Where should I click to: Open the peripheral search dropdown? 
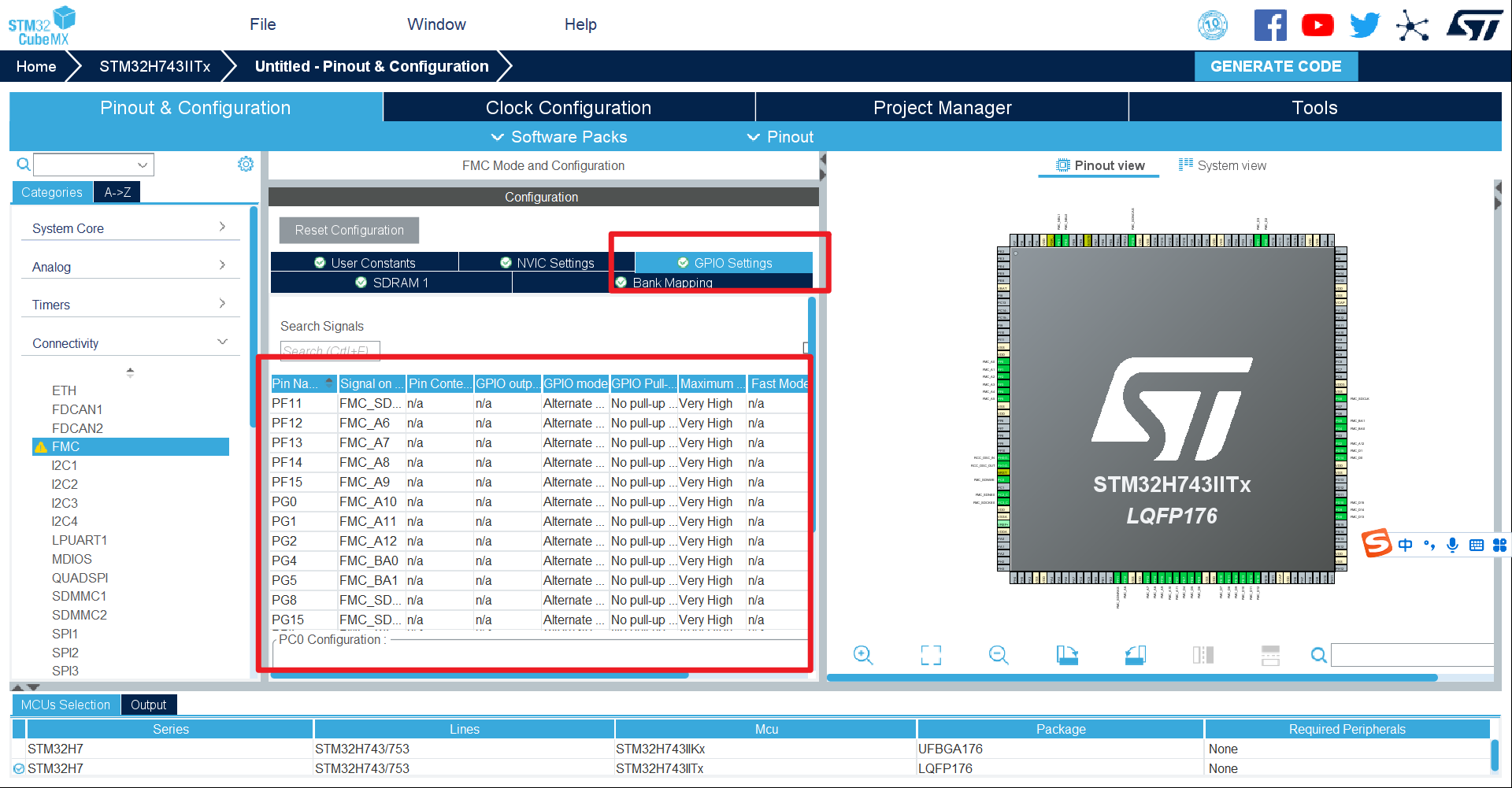point(143,165)
